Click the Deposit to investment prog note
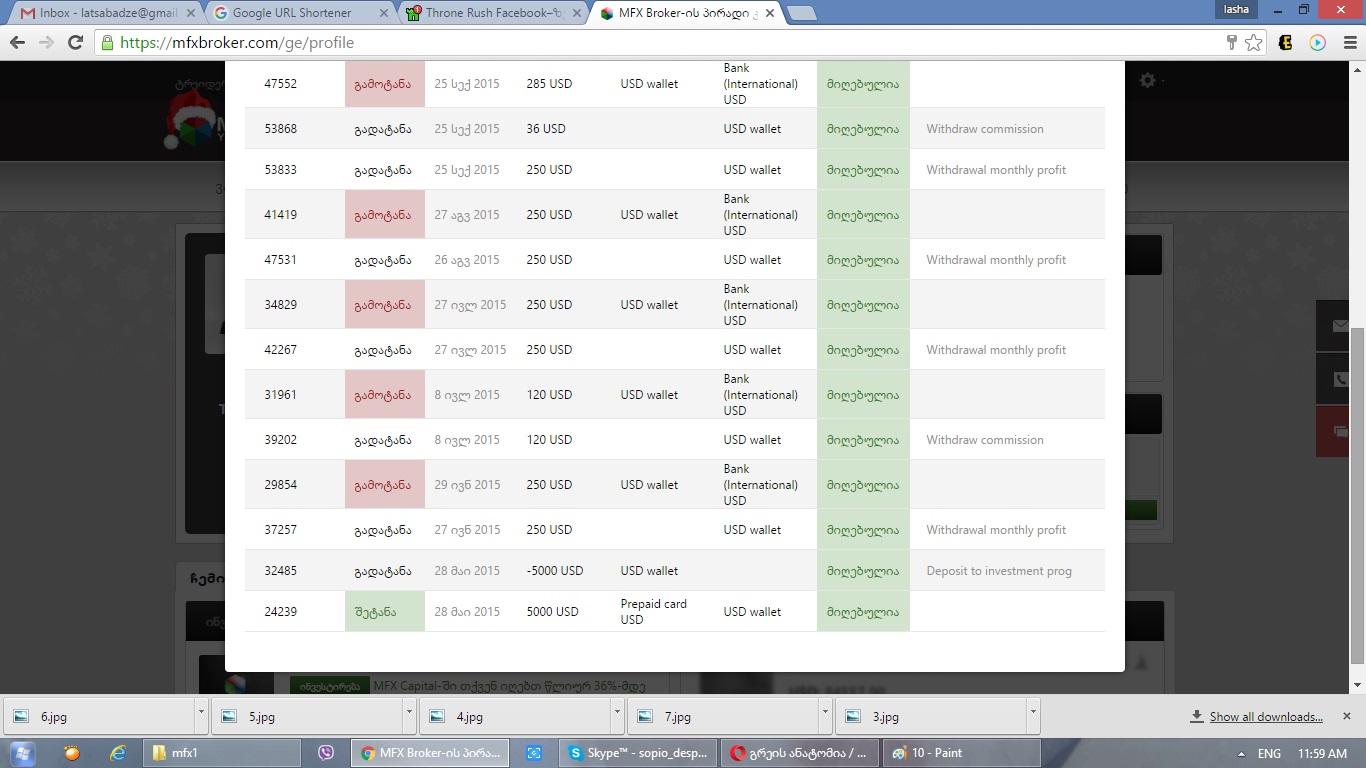This screenshot has height=768, width=1366. point(999,571)
